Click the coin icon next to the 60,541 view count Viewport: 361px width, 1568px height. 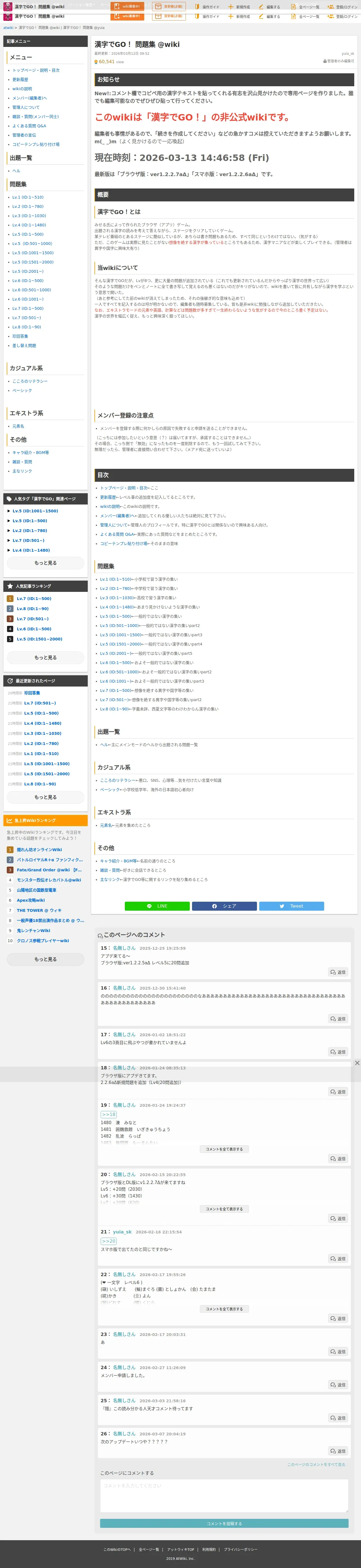[x=96, y=62]
